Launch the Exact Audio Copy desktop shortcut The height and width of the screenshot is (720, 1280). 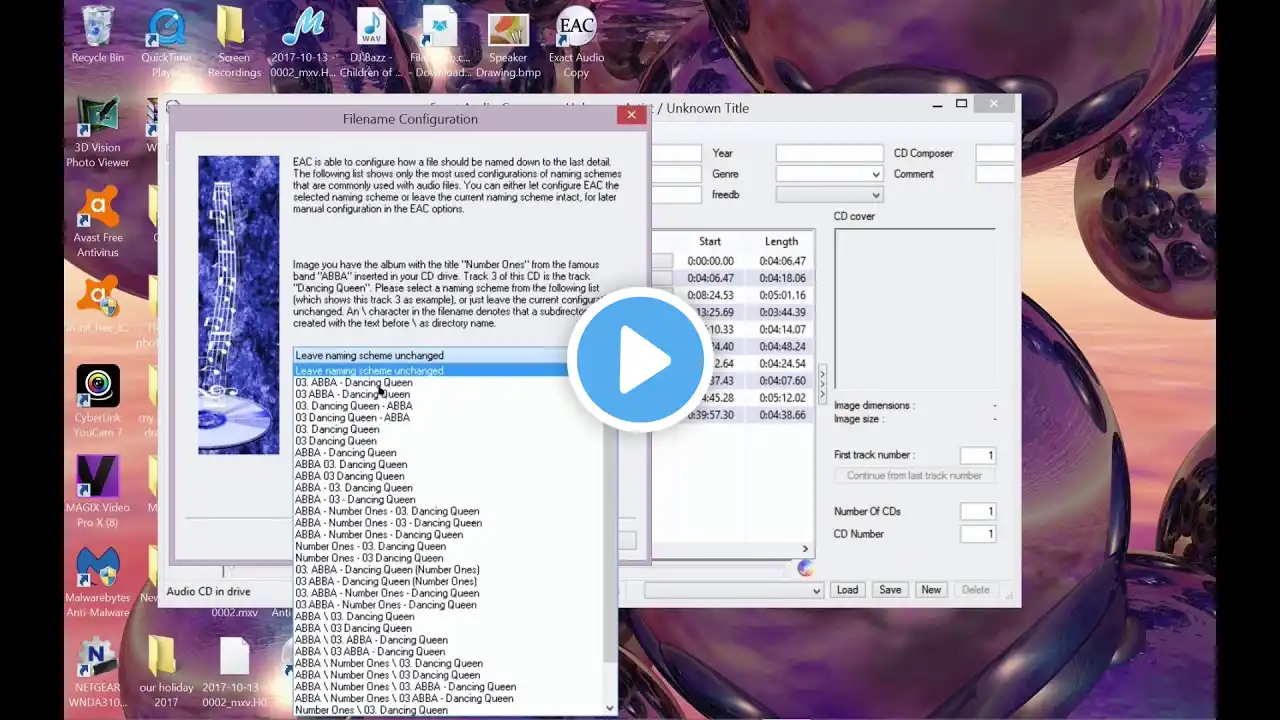(x=576, y=42)
